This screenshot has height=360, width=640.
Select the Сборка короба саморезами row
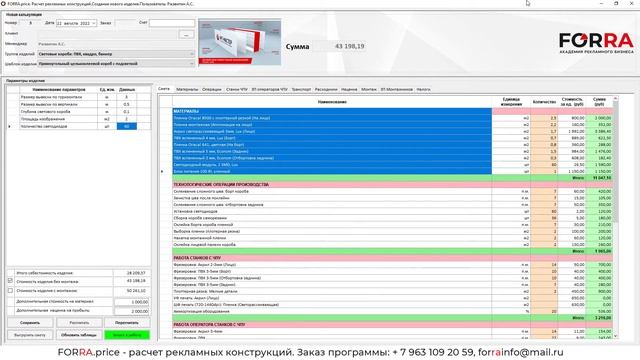[392, 218]
